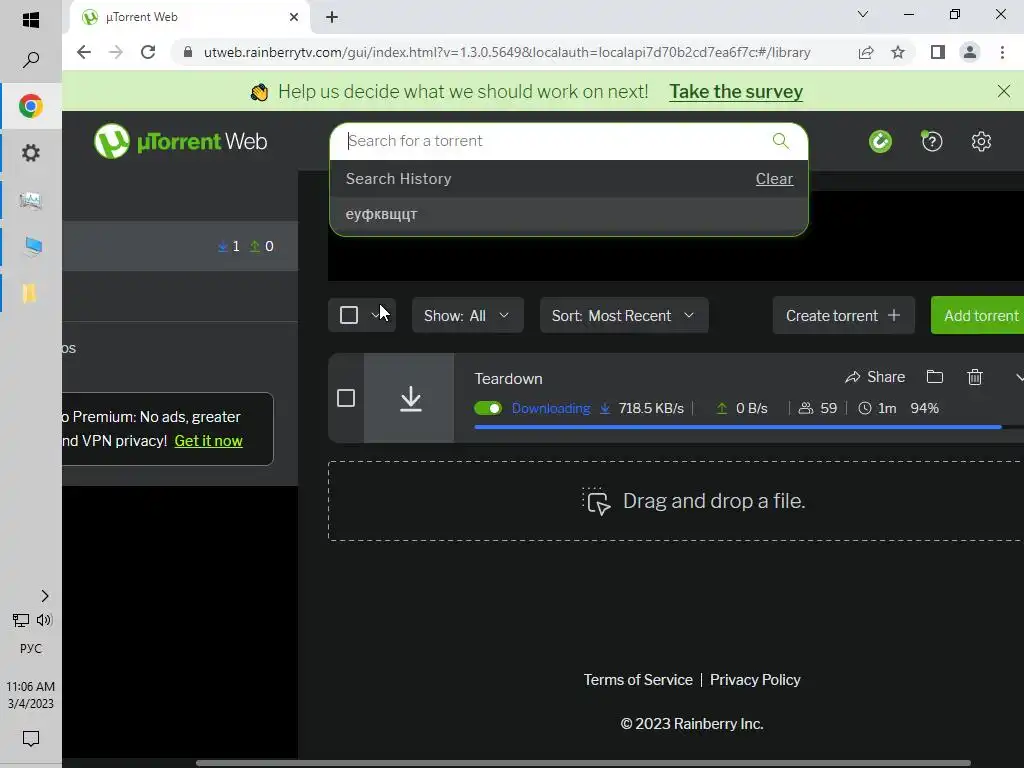
Task: Click Get it now premium link
Action: coord(208,441)
